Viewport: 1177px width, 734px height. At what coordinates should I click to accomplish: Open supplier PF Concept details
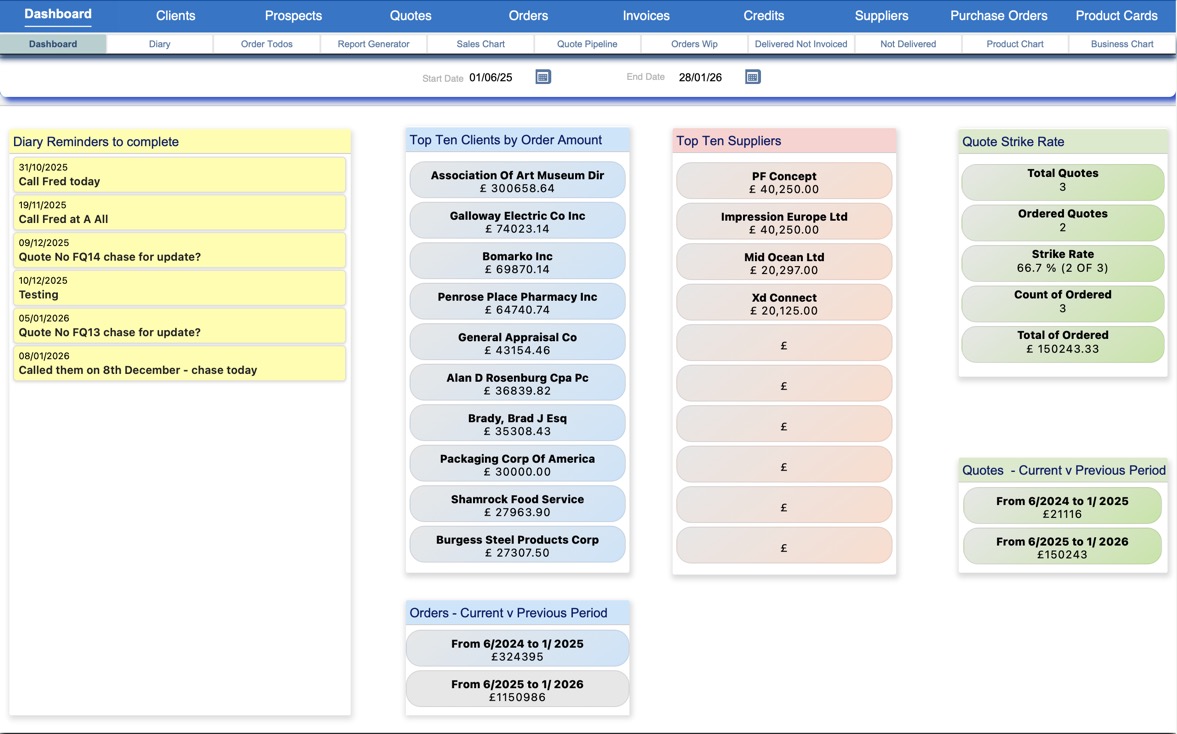click(x=784, y=182)
